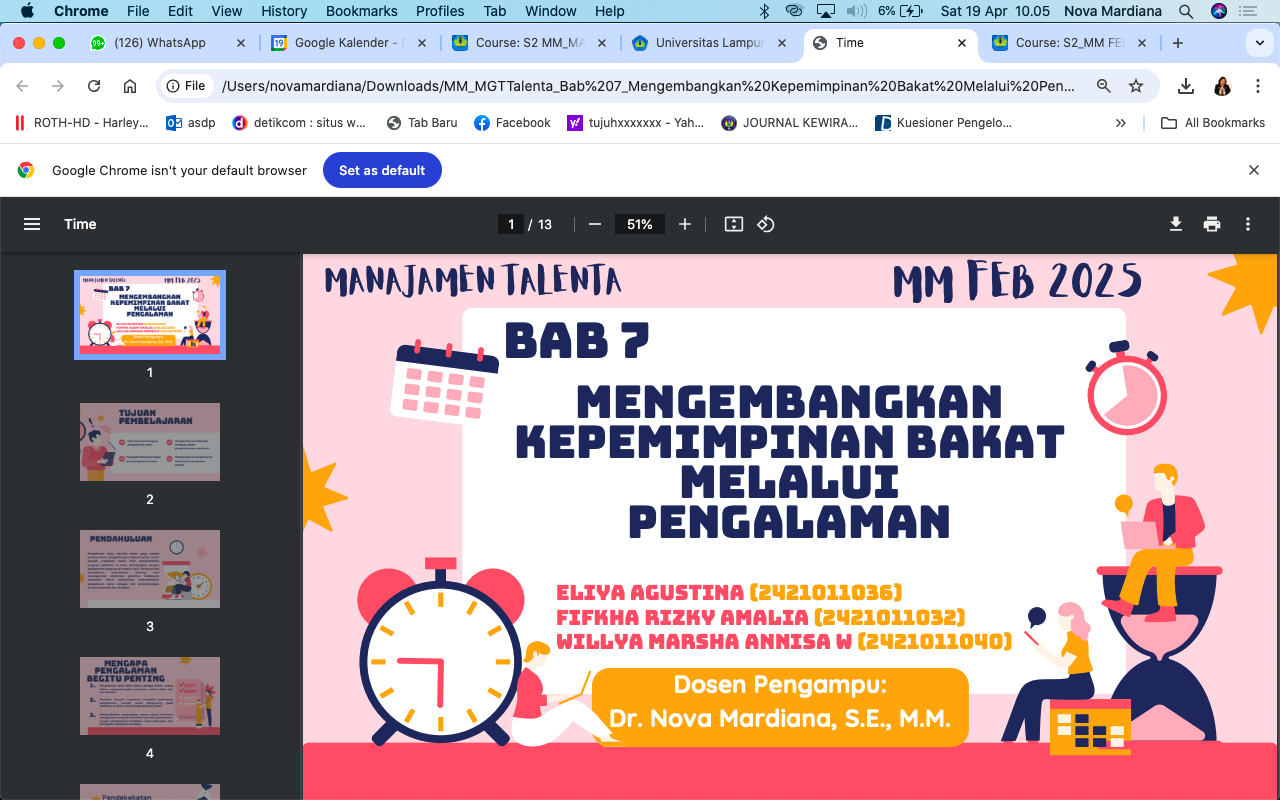
Task: Bookmark this page with the star icon
Action: tap(1136, 86)
